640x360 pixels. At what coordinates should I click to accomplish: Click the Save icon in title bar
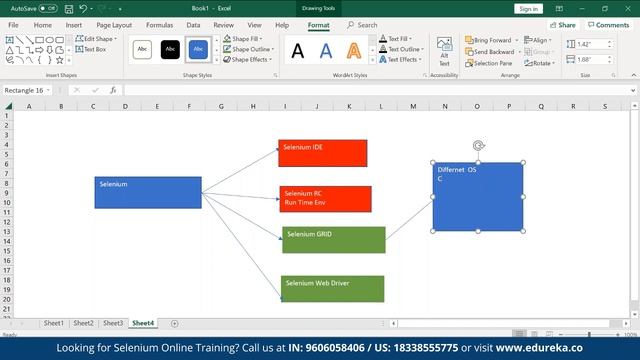(69, 9)
